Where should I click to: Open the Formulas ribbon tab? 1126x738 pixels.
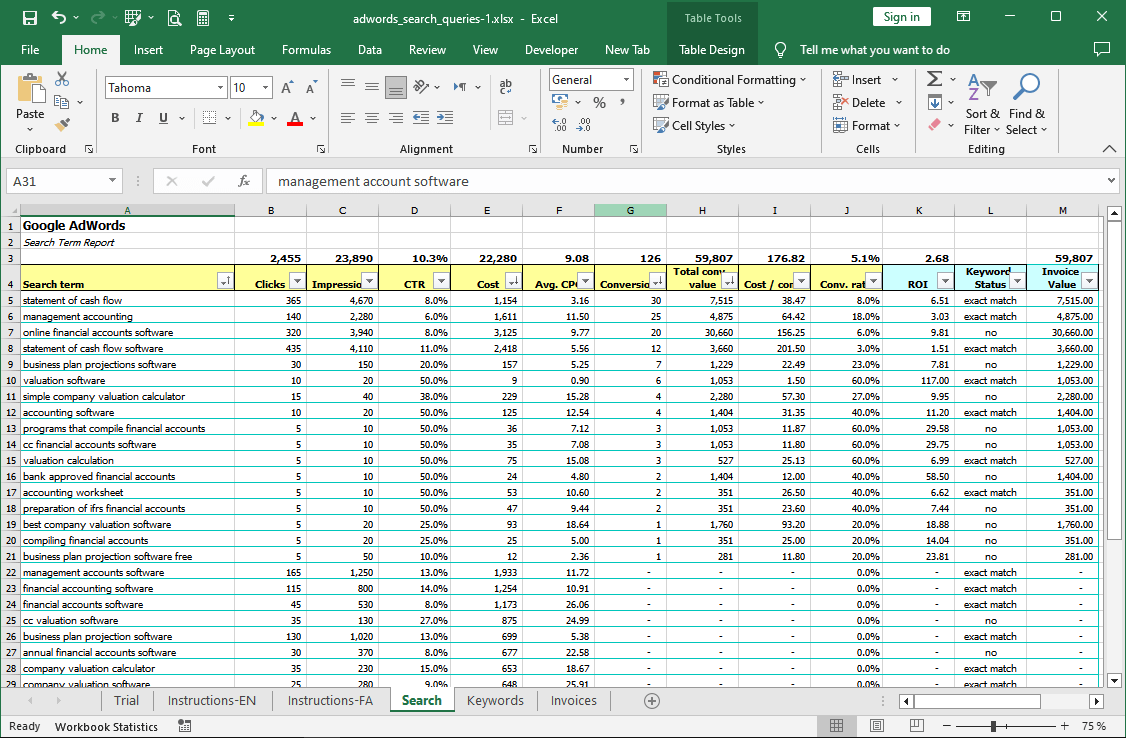coord(307,50)
